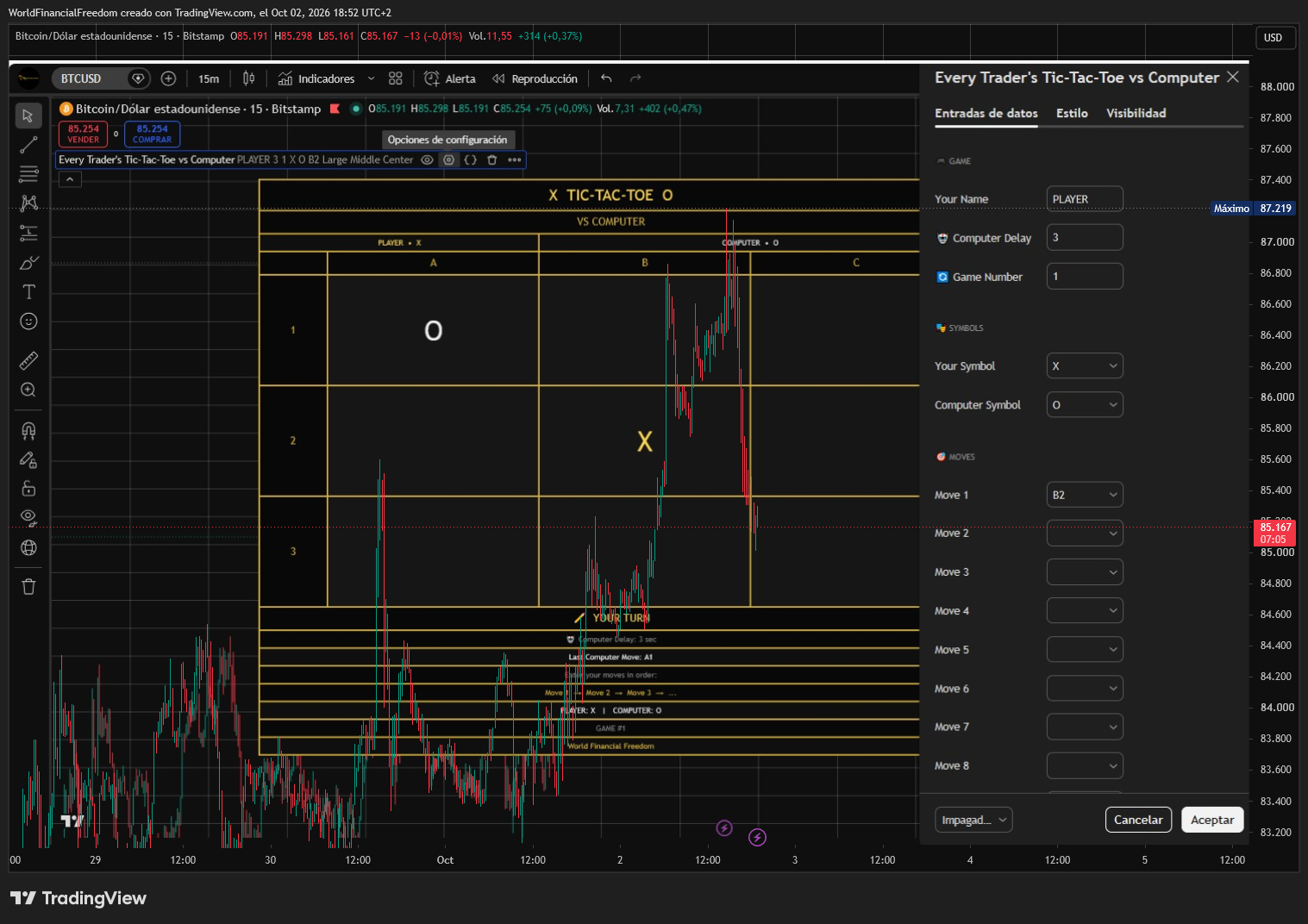Click the compare or add symbol plus icon
The width and height of the screenshot is (1308, 924).
[169, 78]
